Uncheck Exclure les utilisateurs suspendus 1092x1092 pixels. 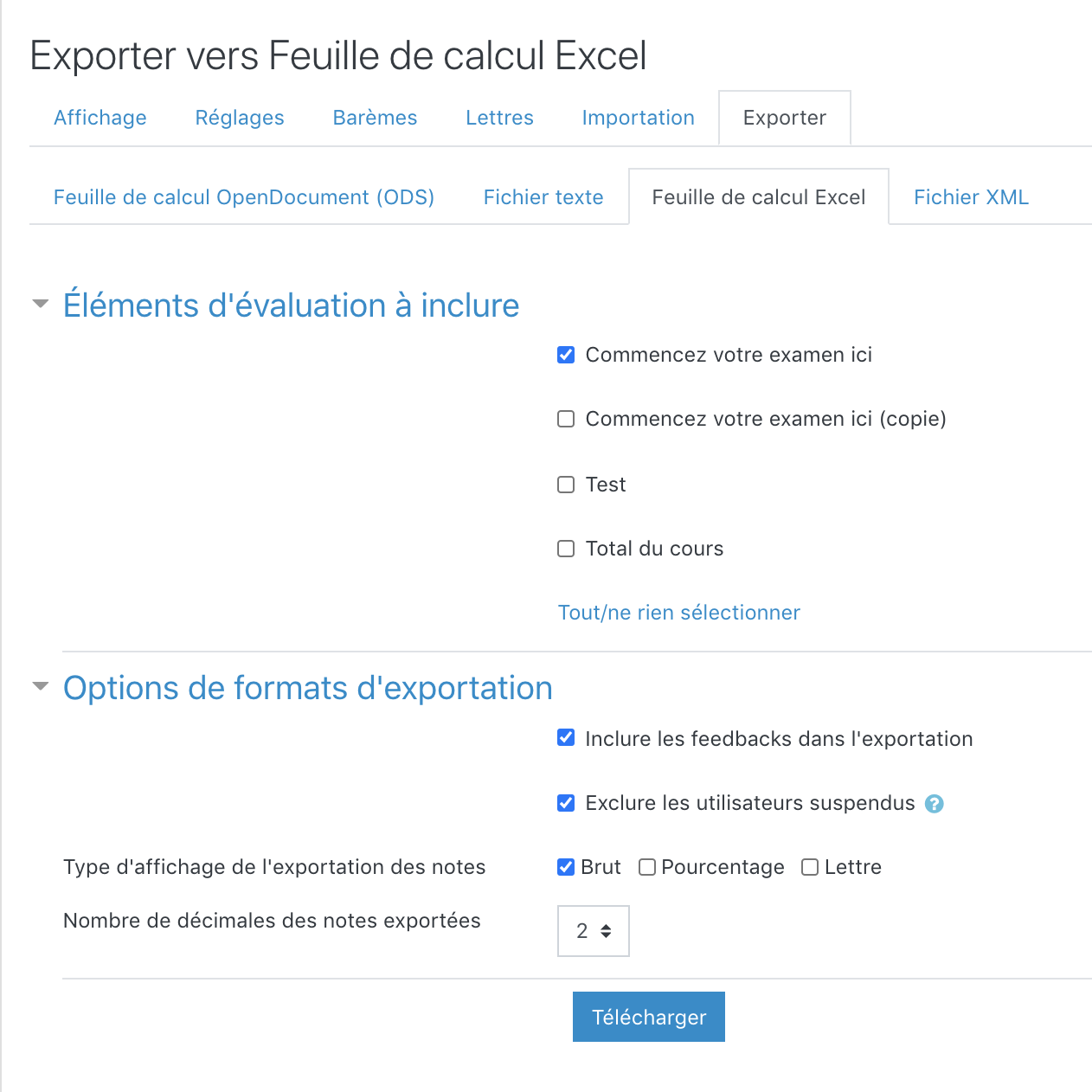point(566,803)
